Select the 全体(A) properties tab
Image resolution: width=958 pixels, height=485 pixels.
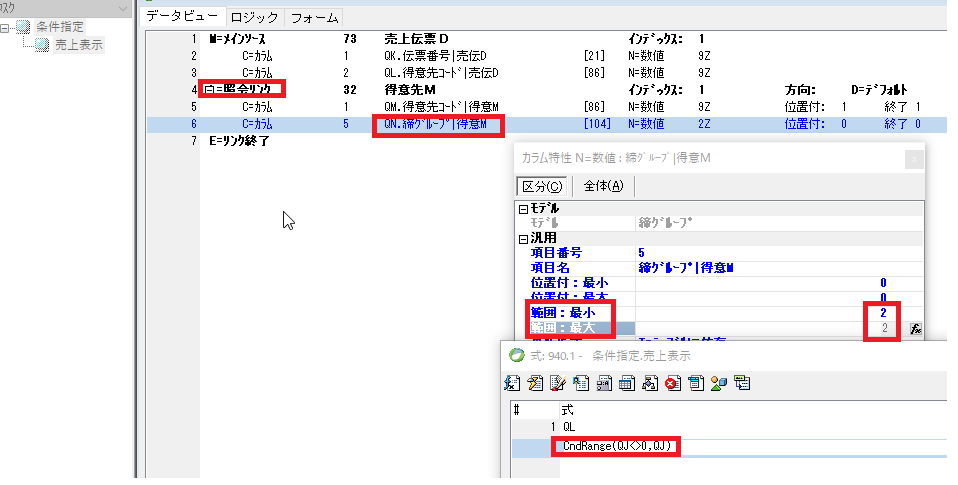pos(603,186)
